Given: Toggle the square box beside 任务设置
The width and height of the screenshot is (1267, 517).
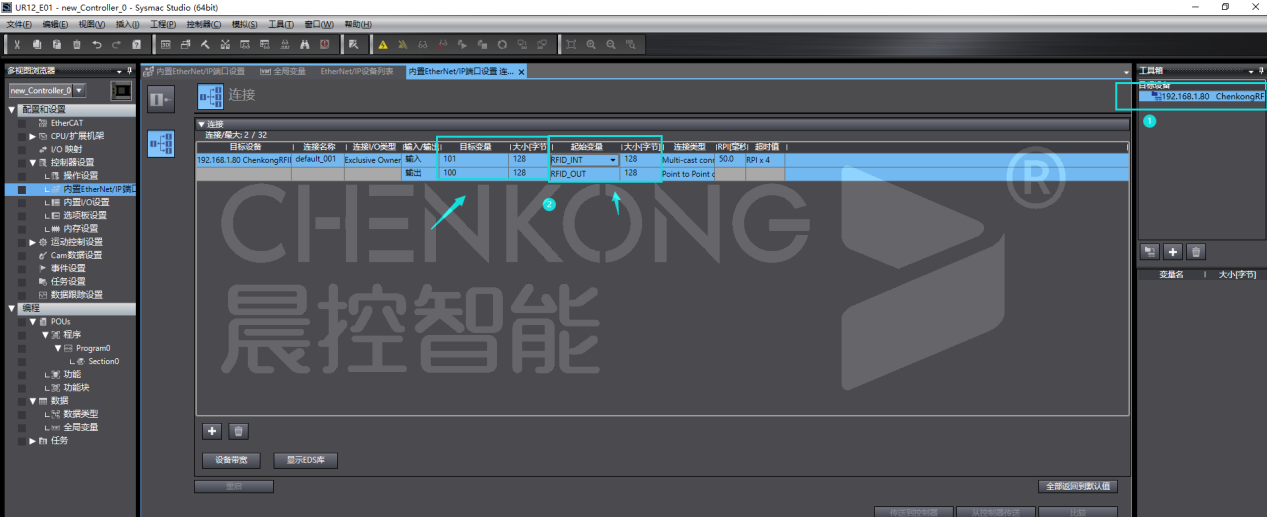Looking at the screenshot, I should (22, 282).
